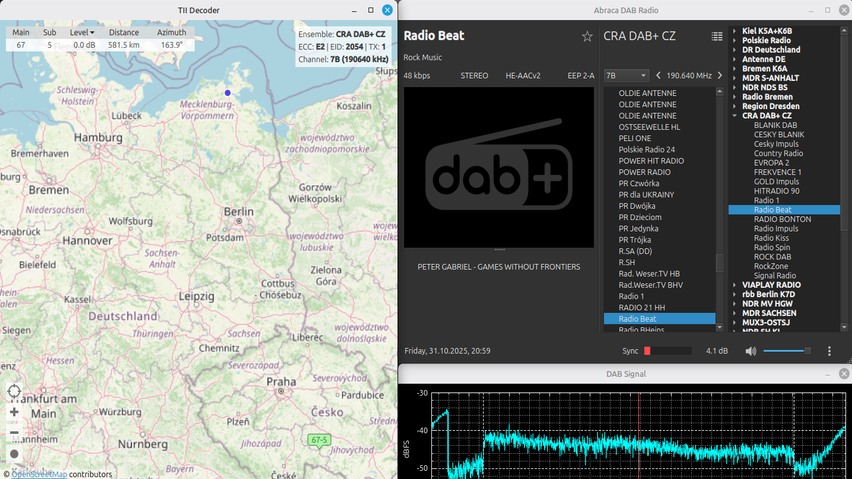Image resolution: width=852 pixels, height=479 pixels.
Task: Select POWER HIT RADIO from service list
Action: pyautogui.click(x=651, y=161)
